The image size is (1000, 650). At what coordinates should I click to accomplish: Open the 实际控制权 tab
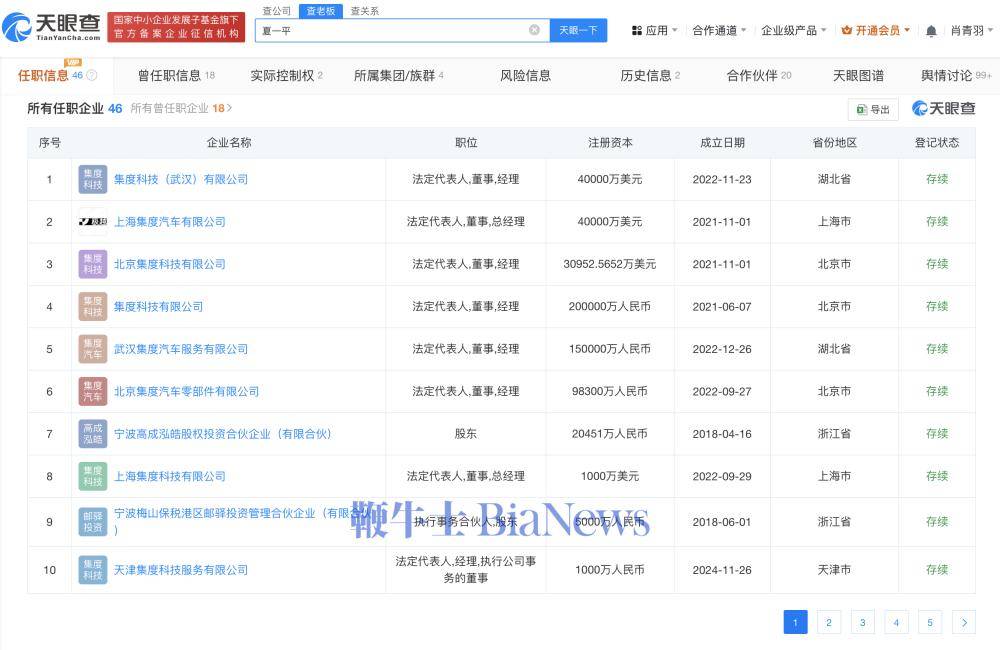[286, 75]
